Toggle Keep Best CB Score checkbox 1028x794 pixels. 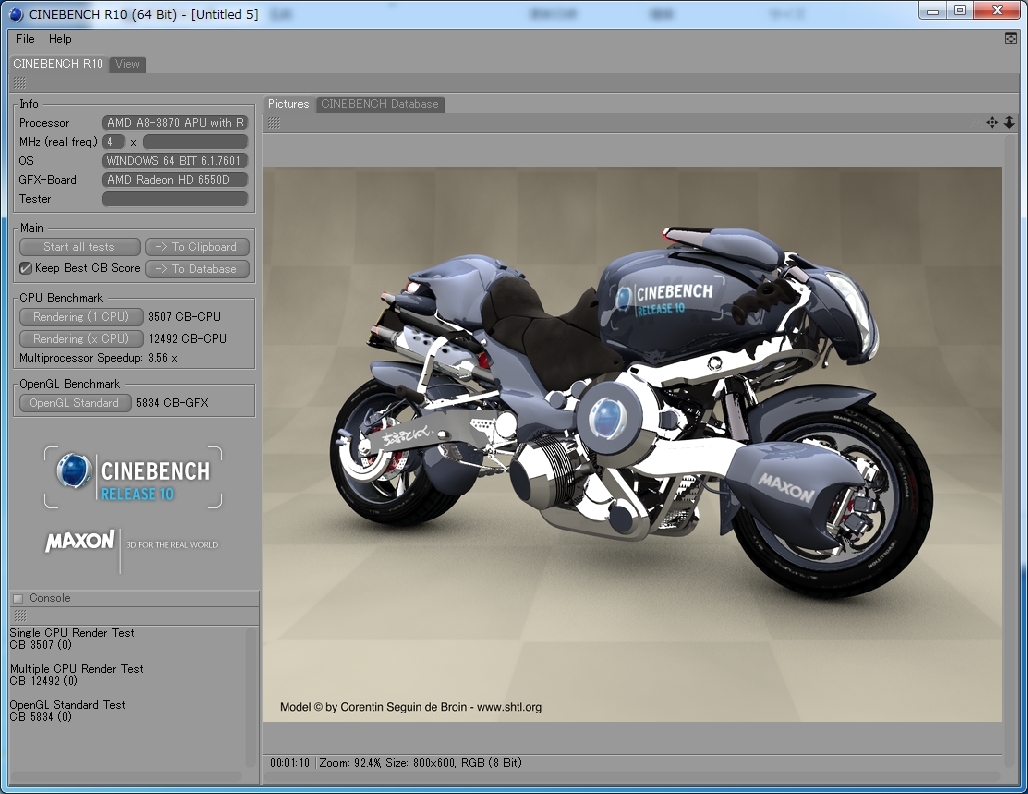pos(26,268)
